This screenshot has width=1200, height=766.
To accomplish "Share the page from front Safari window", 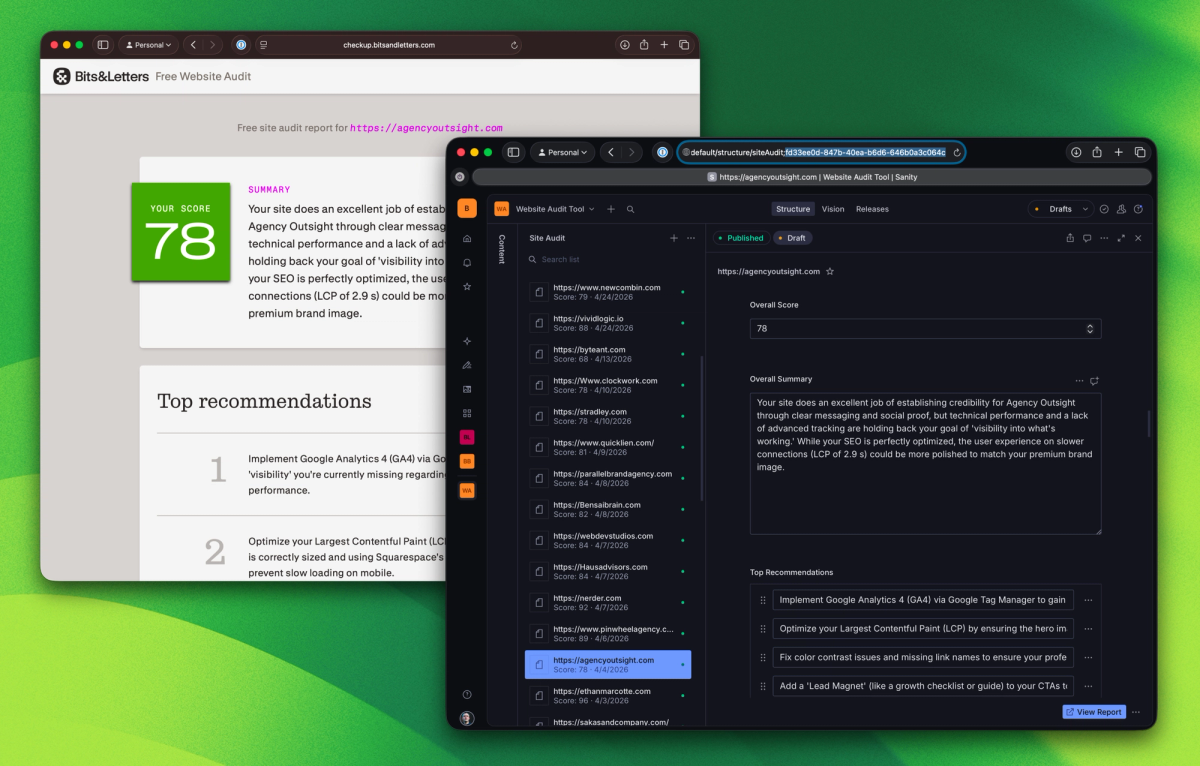I will 1097,152.
